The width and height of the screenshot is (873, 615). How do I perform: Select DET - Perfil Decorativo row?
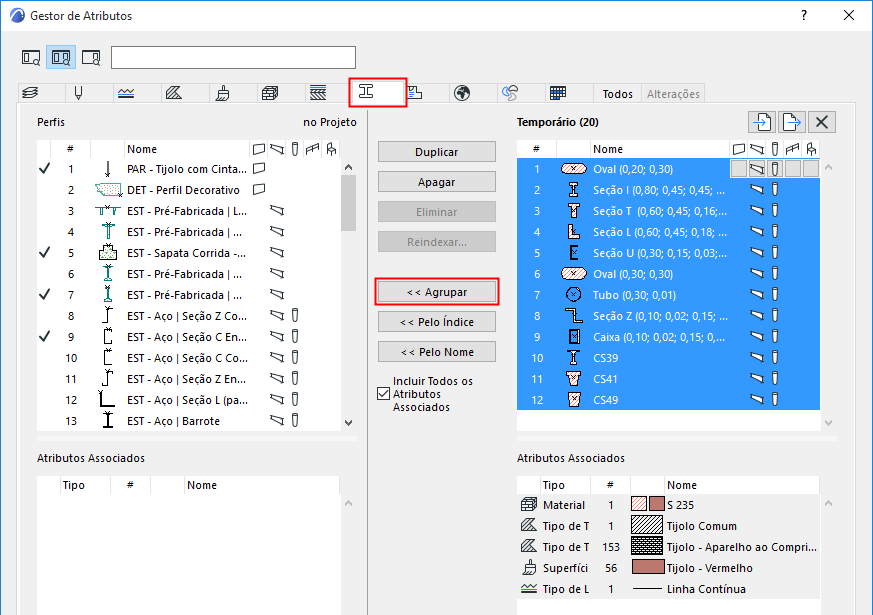click(189, 190)
